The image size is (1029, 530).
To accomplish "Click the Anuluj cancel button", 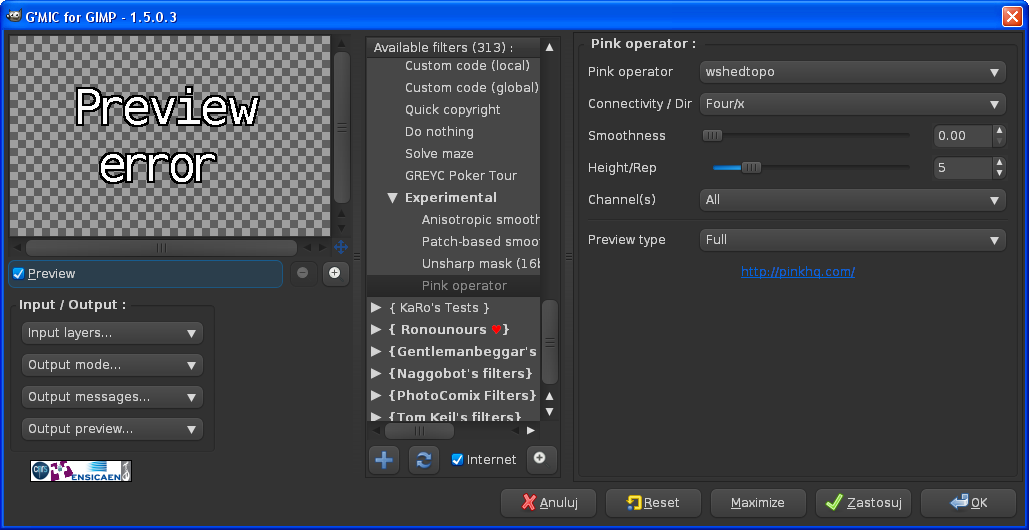I will click(549, 503).
